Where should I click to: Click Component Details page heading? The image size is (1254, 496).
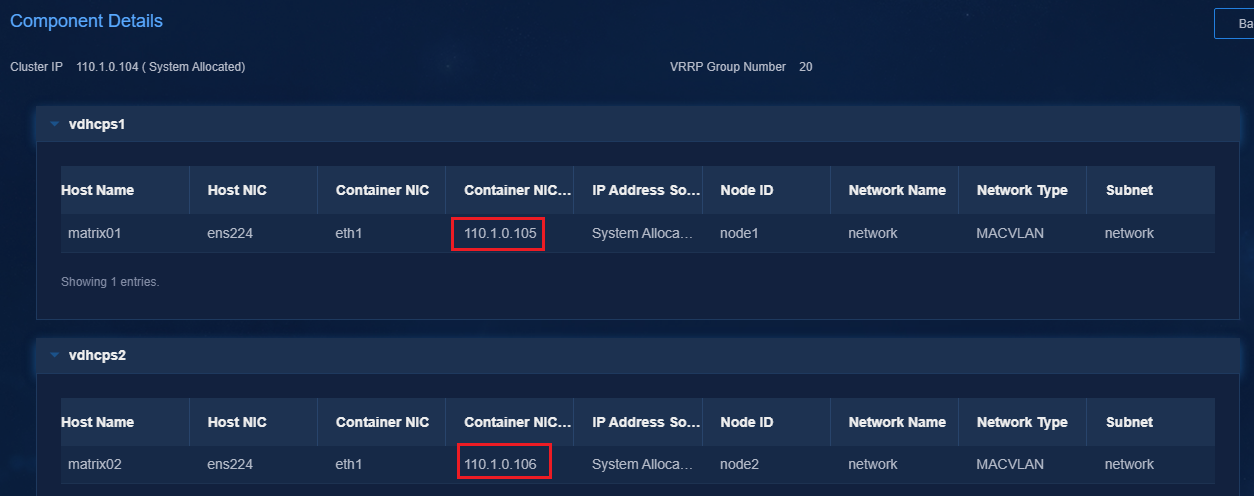tap(86, 21)
